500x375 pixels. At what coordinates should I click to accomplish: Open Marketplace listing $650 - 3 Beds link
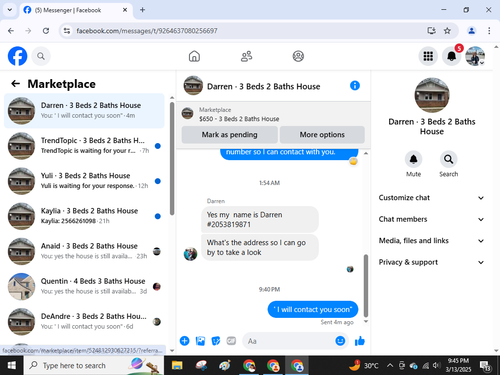(x=239, y=119)
